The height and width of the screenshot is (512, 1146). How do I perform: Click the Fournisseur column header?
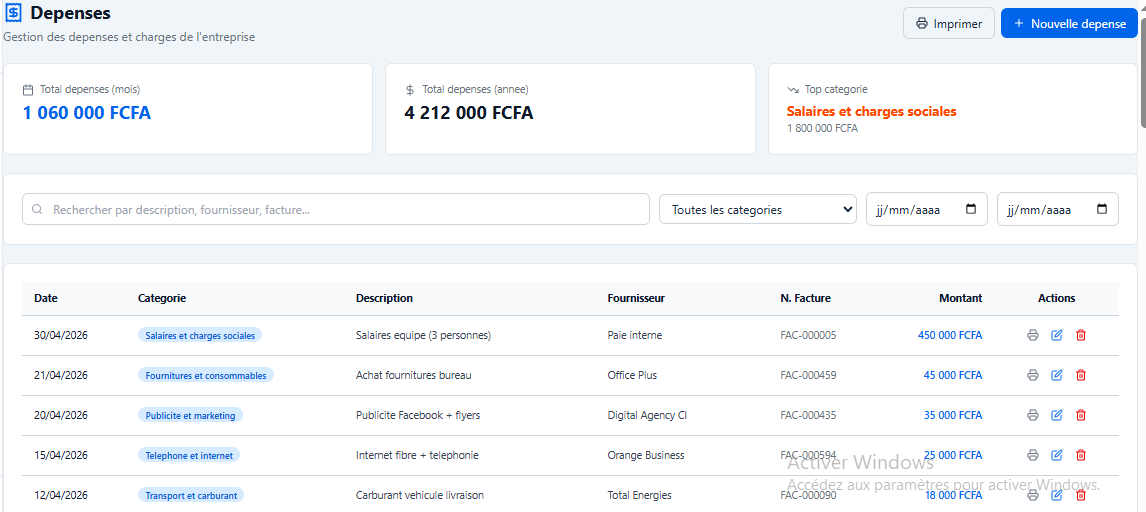tap(636, 298)
